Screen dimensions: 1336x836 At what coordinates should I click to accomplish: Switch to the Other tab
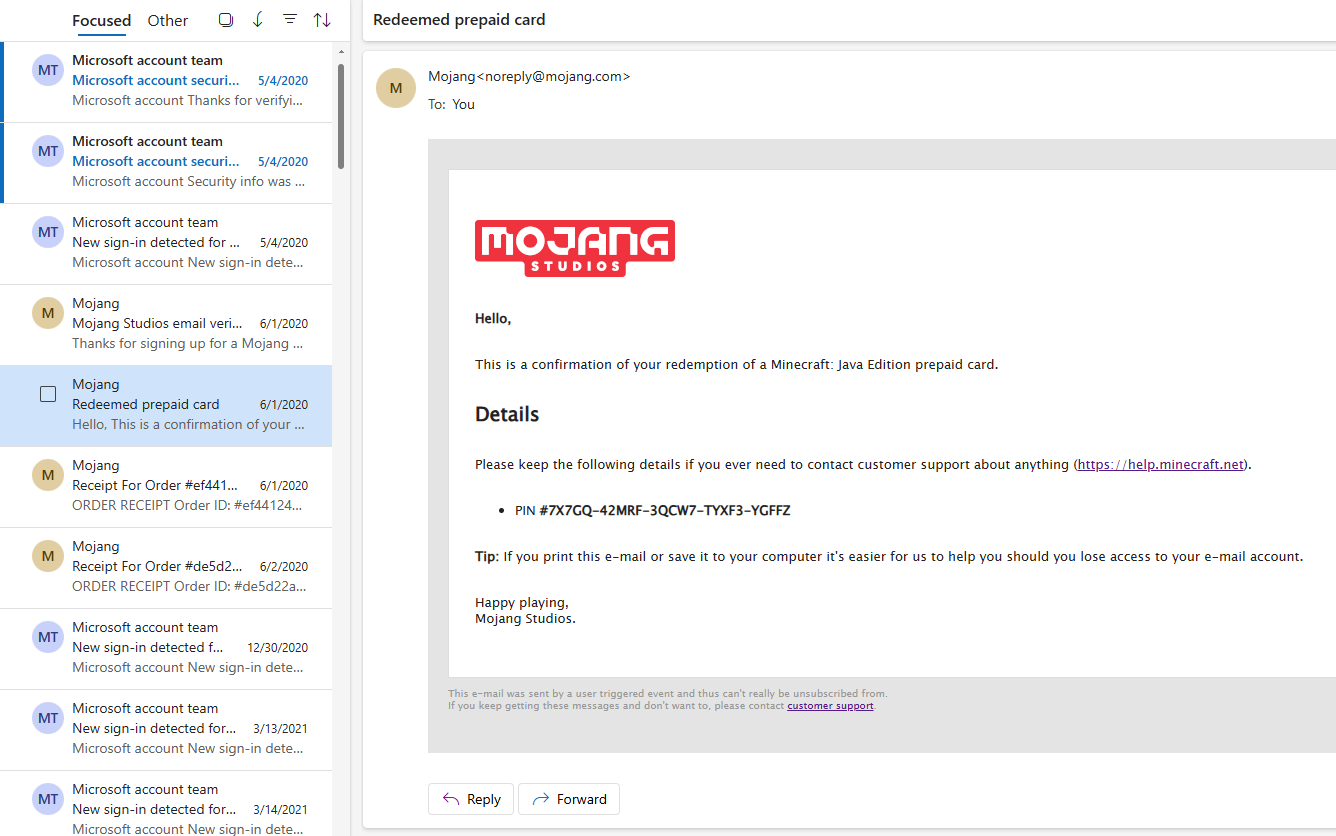[168, 20]
